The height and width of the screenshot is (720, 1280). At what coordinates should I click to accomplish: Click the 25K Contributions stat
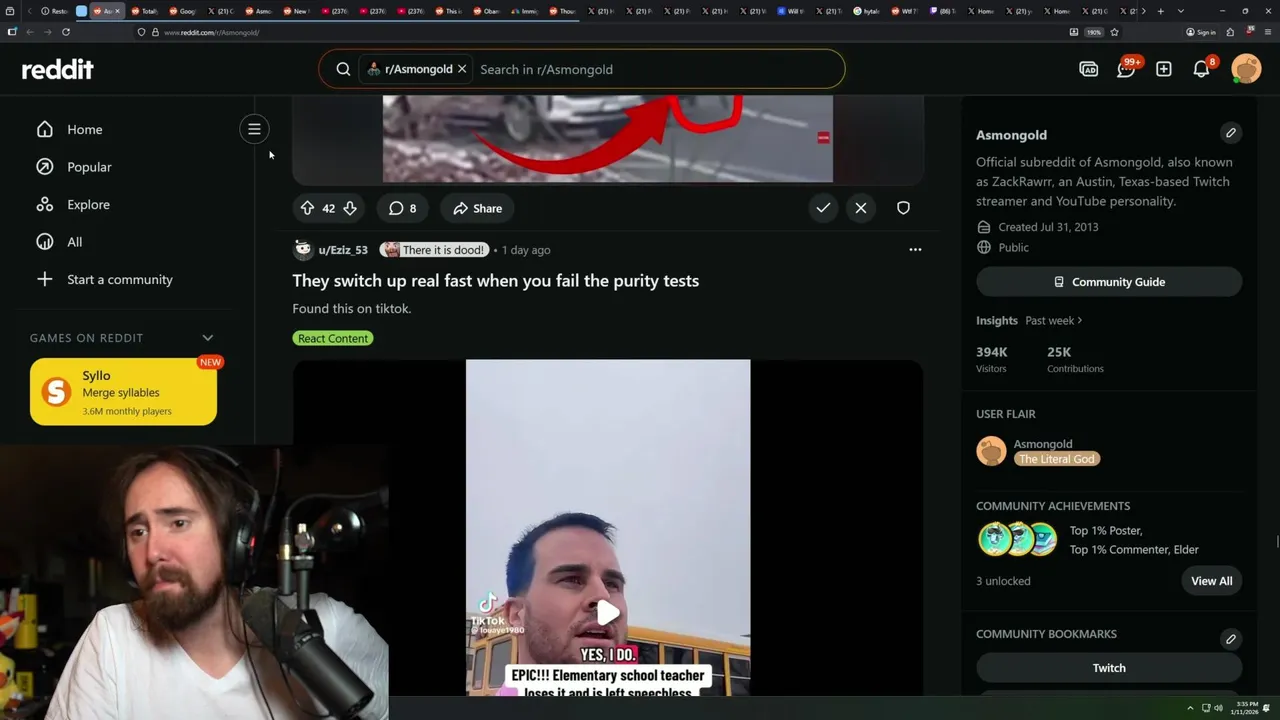tap(1075, 359)
